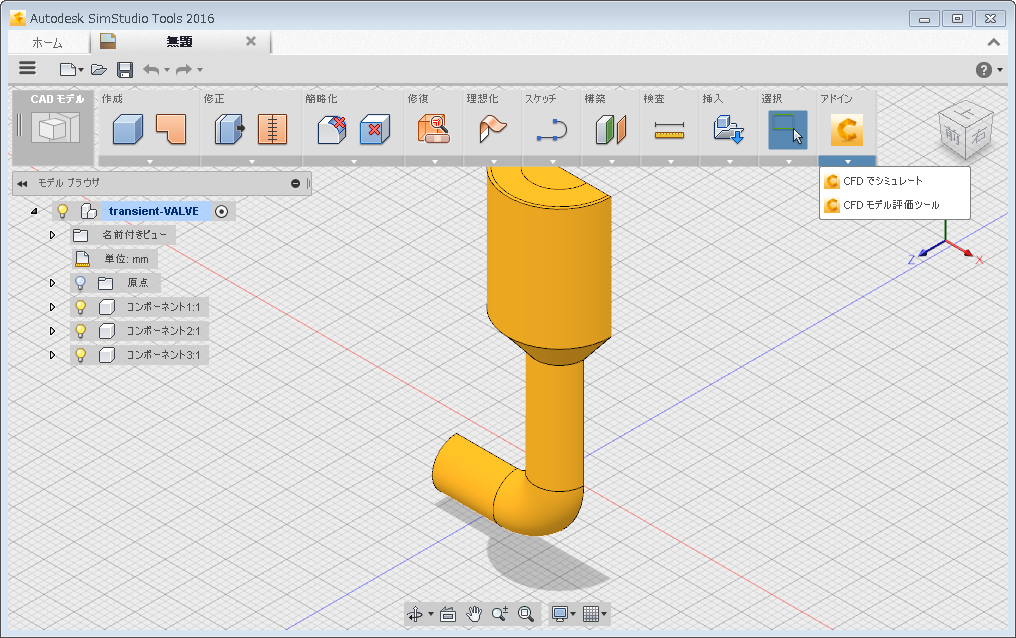Expand the コンポーネント2:1 node
This screenshot has width=1016, height=638.
(x=52, y=331)
